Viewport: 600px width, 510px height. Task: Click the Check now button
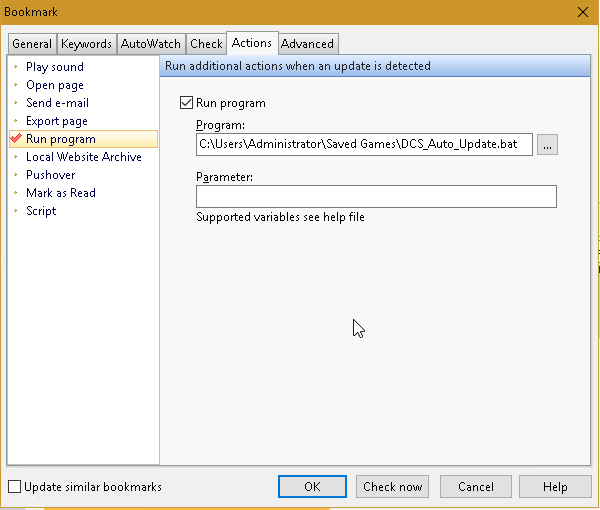pos(393,487)
